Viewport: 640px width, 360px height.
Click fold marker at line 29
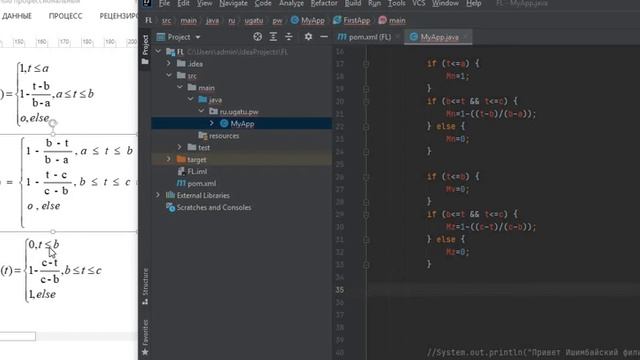(x=366, y=214)
